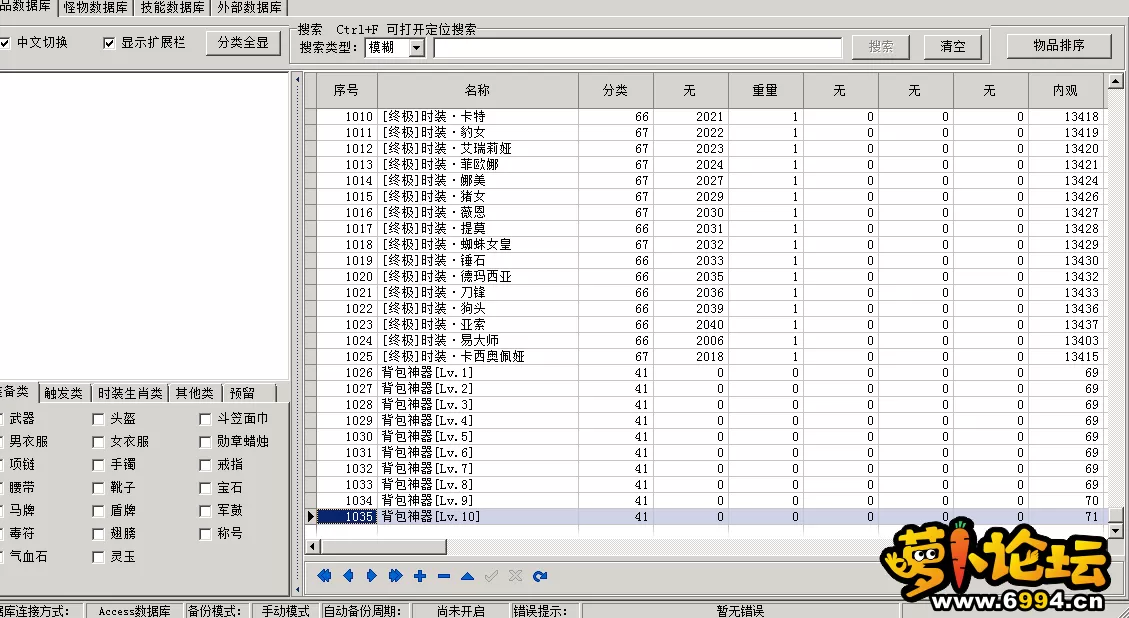
Task: Tick the 戒指 checkbox
Action: point(205,465)
